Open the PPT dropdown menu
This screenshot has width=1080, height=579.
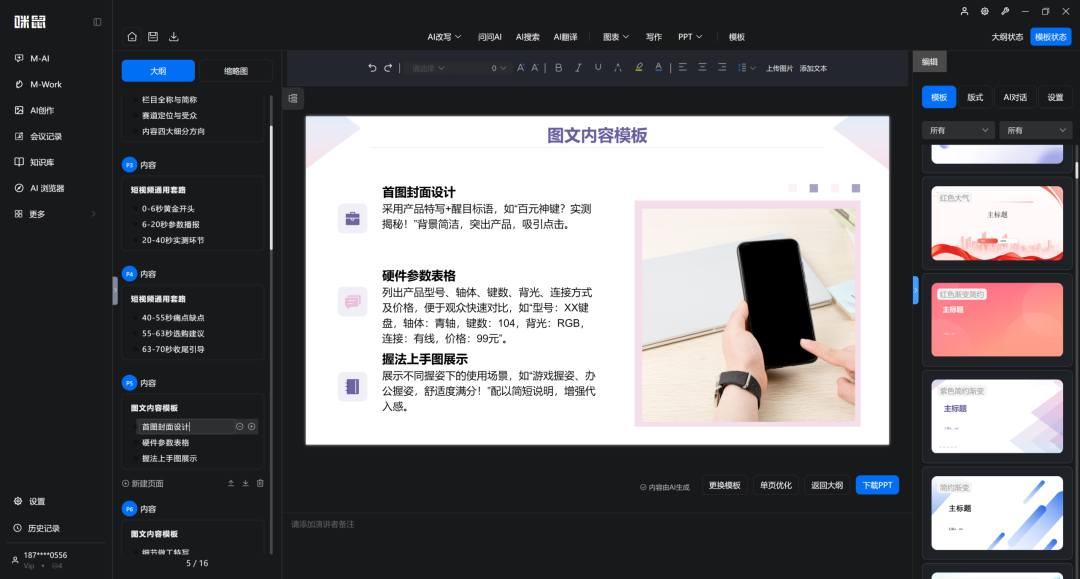690,37
